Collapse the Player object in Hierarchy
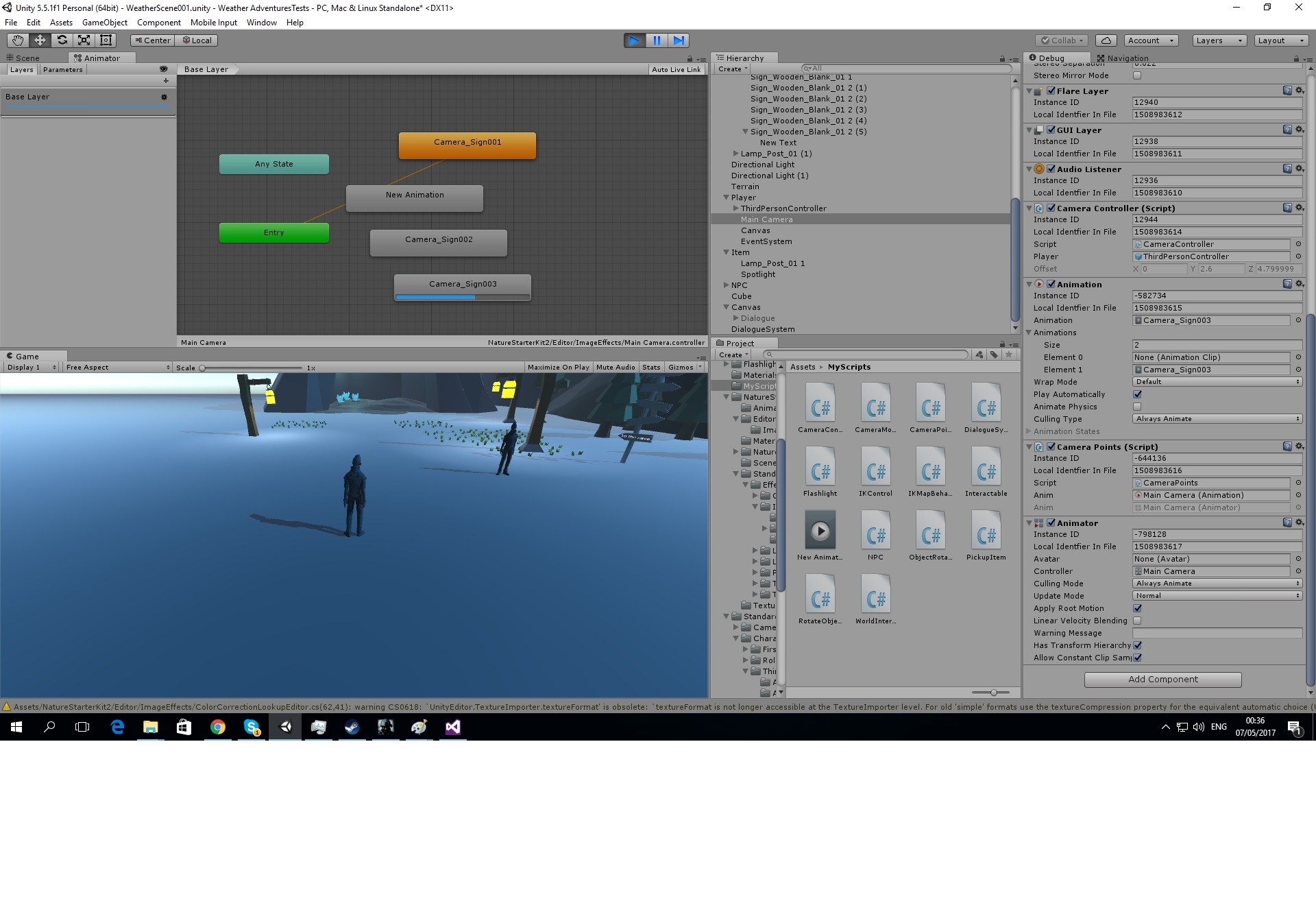 point(726,197)
